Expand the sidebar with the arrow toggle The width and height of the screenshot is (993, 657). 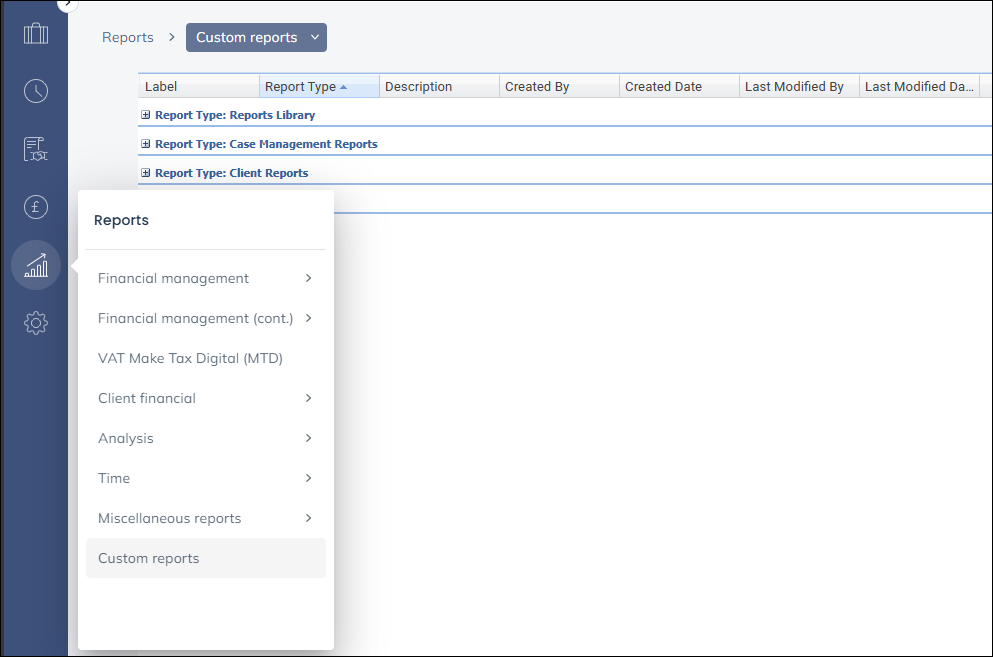click(x=68, y=4)
